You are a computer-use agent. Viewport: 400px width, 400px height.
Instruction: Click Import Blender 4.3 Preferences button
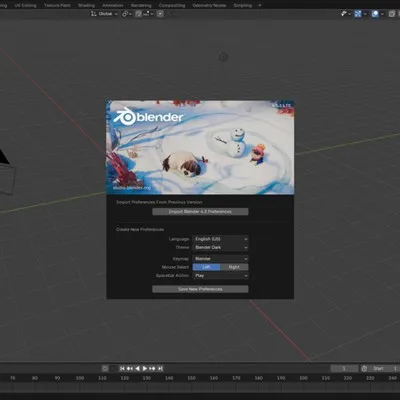pyautogui.click(x=200, y=212)
